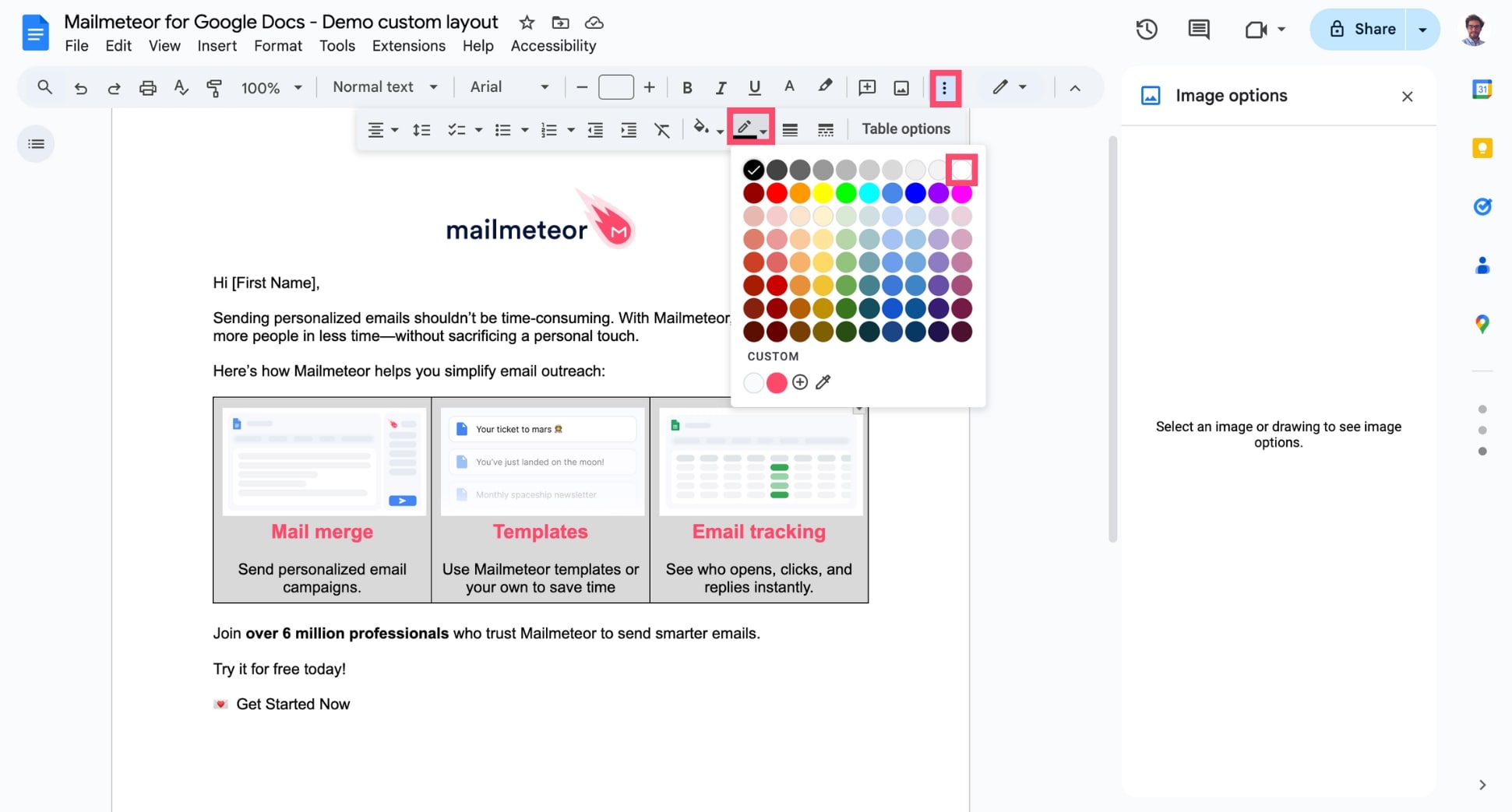Image resolution: width=1512 pixels, height=812 pixels.
Task: Insert an image from toolbar
Action: pos(901,87)
